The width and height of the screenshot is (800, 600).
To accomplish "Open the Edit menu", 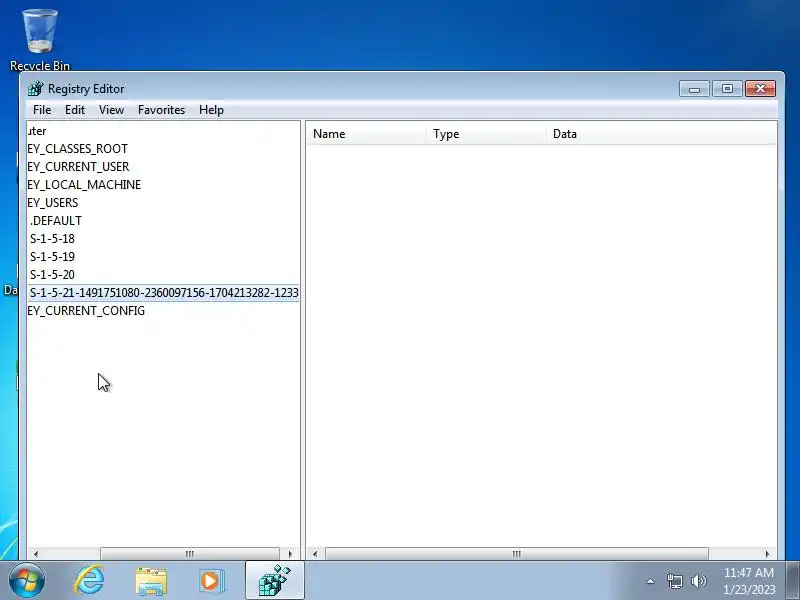I will [74, 110].
